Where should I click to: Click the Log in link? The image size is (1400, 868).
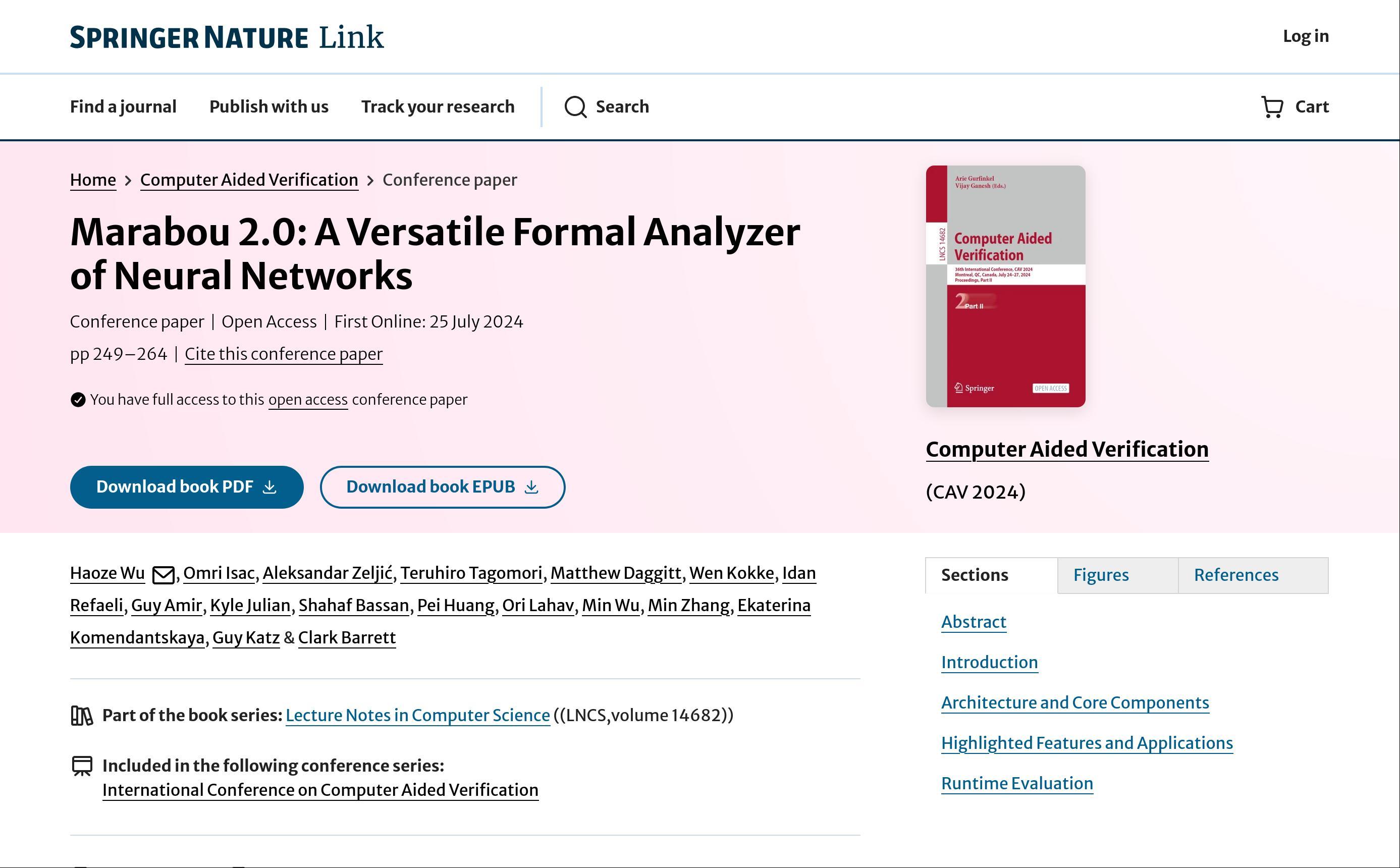1305,36
